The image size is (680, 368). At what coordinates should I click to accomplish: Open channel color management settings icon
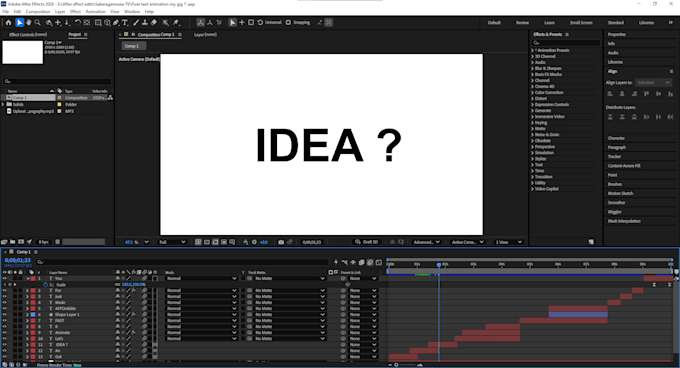(245, 242)
